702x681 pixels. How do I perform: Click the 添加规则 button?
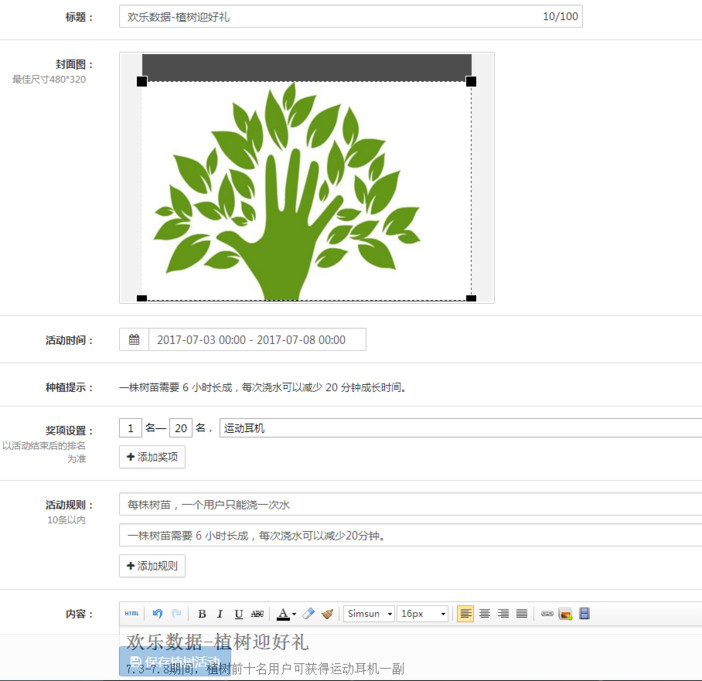coord(152,566)
